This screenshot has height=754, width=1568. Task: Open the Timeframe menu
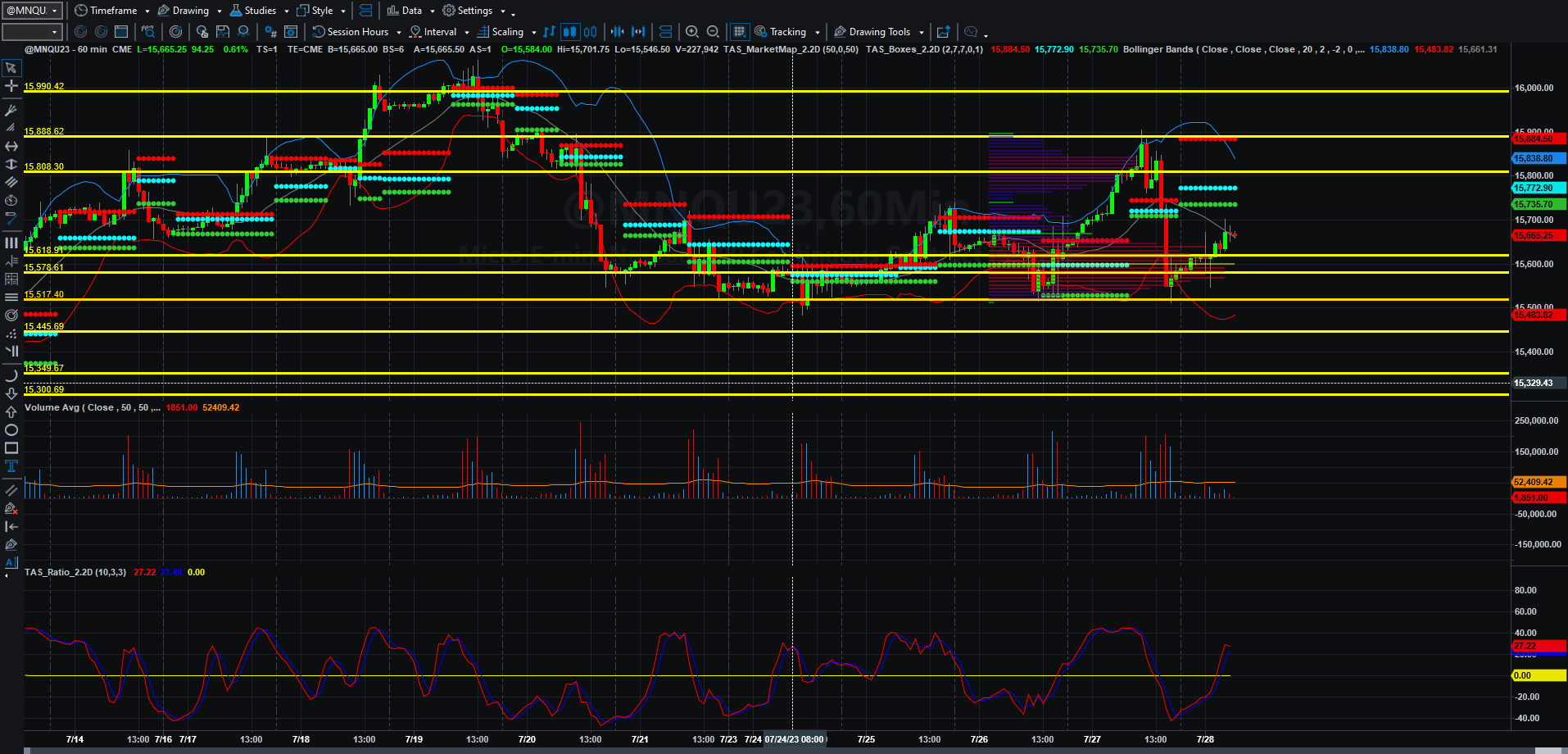(112, 11)
